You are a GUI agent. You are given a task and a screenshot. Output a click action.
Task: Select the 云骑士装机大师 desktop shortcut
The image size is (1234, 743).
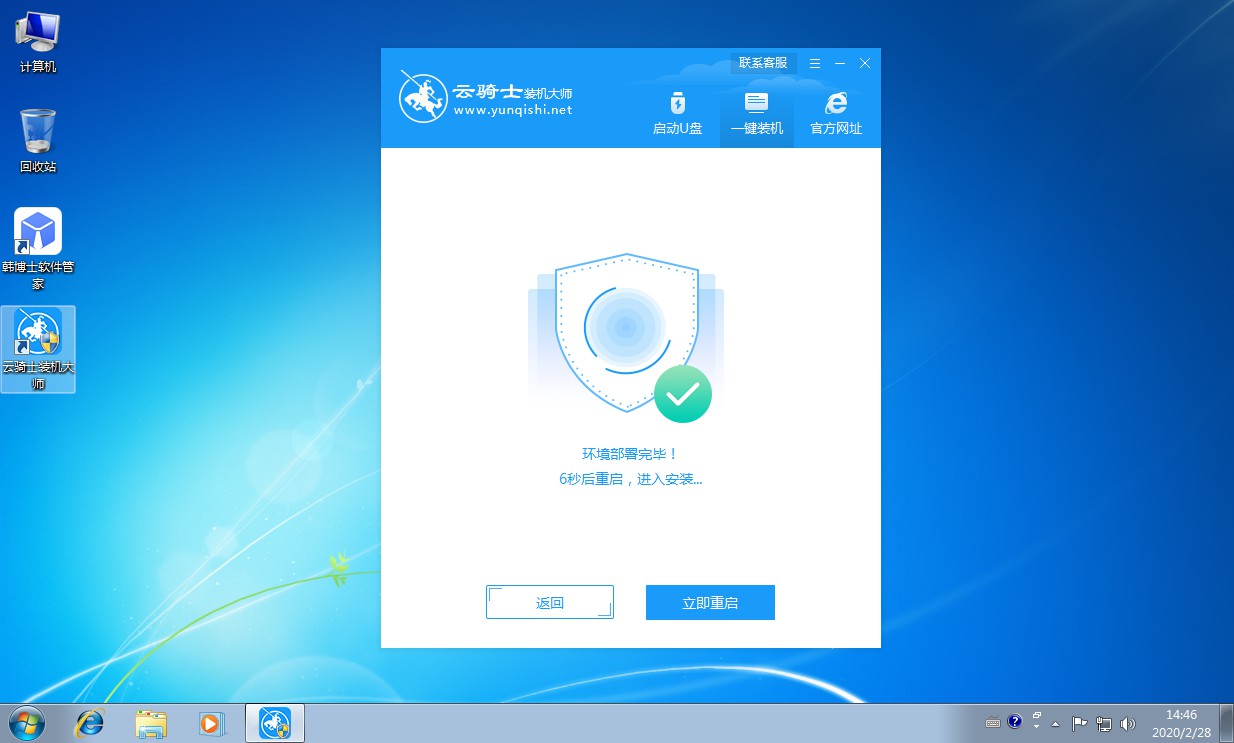click(38, 349)
